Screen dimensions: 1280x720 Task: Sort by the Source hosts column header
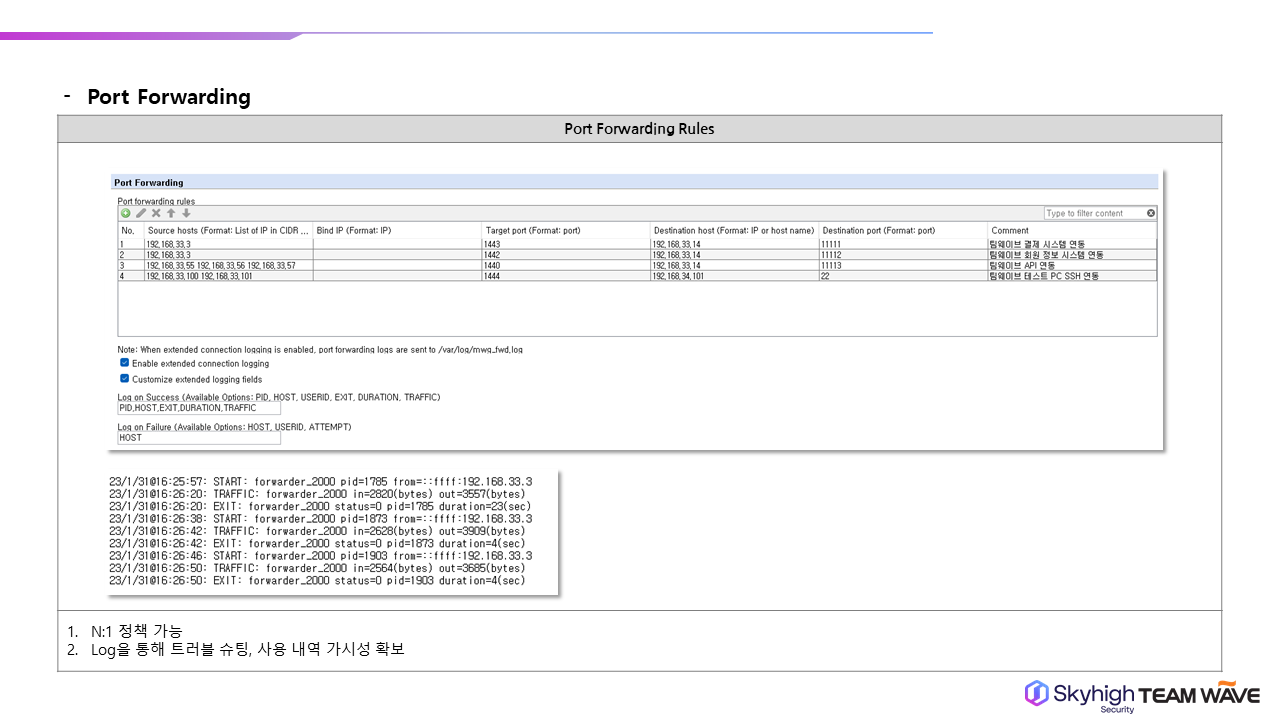[x=228, y=230]
